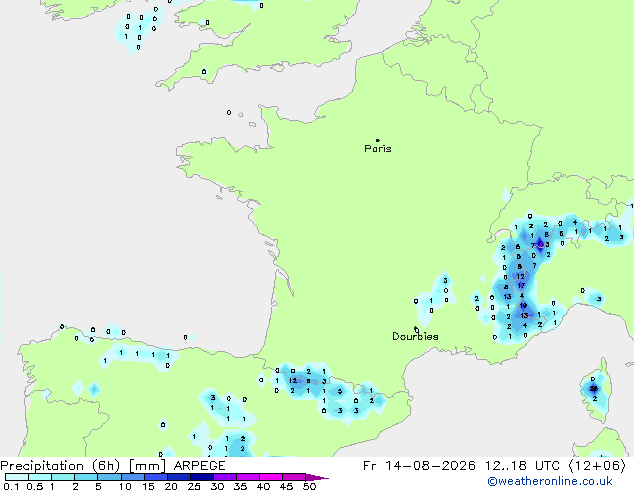The width and height of the screenshot is (634, 490).
Task: Click the '(12+06)' forecast offset text
Action: 597,466
